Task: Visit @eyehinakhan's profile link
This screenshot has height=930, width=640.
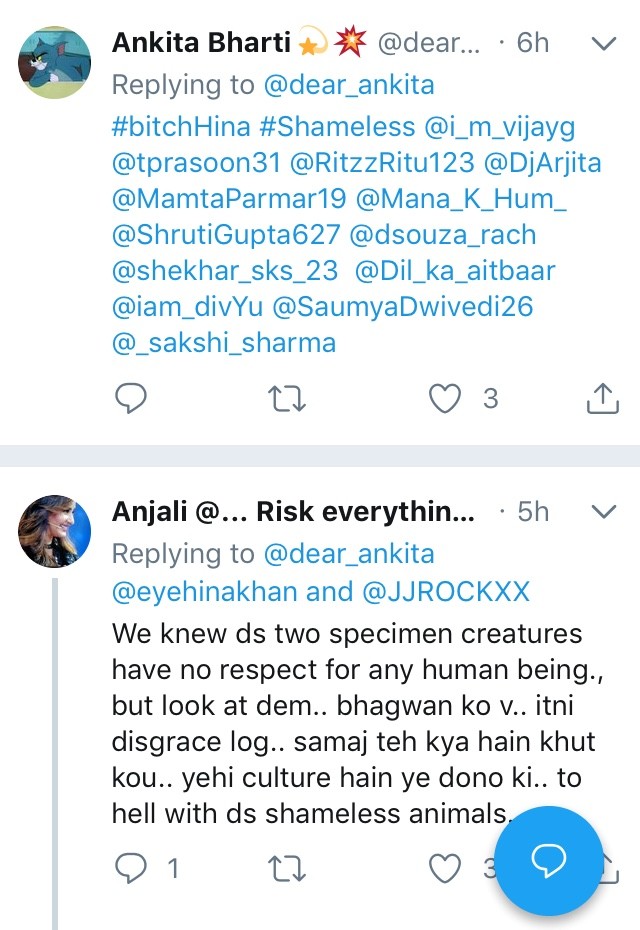Action: pos(205,591)
